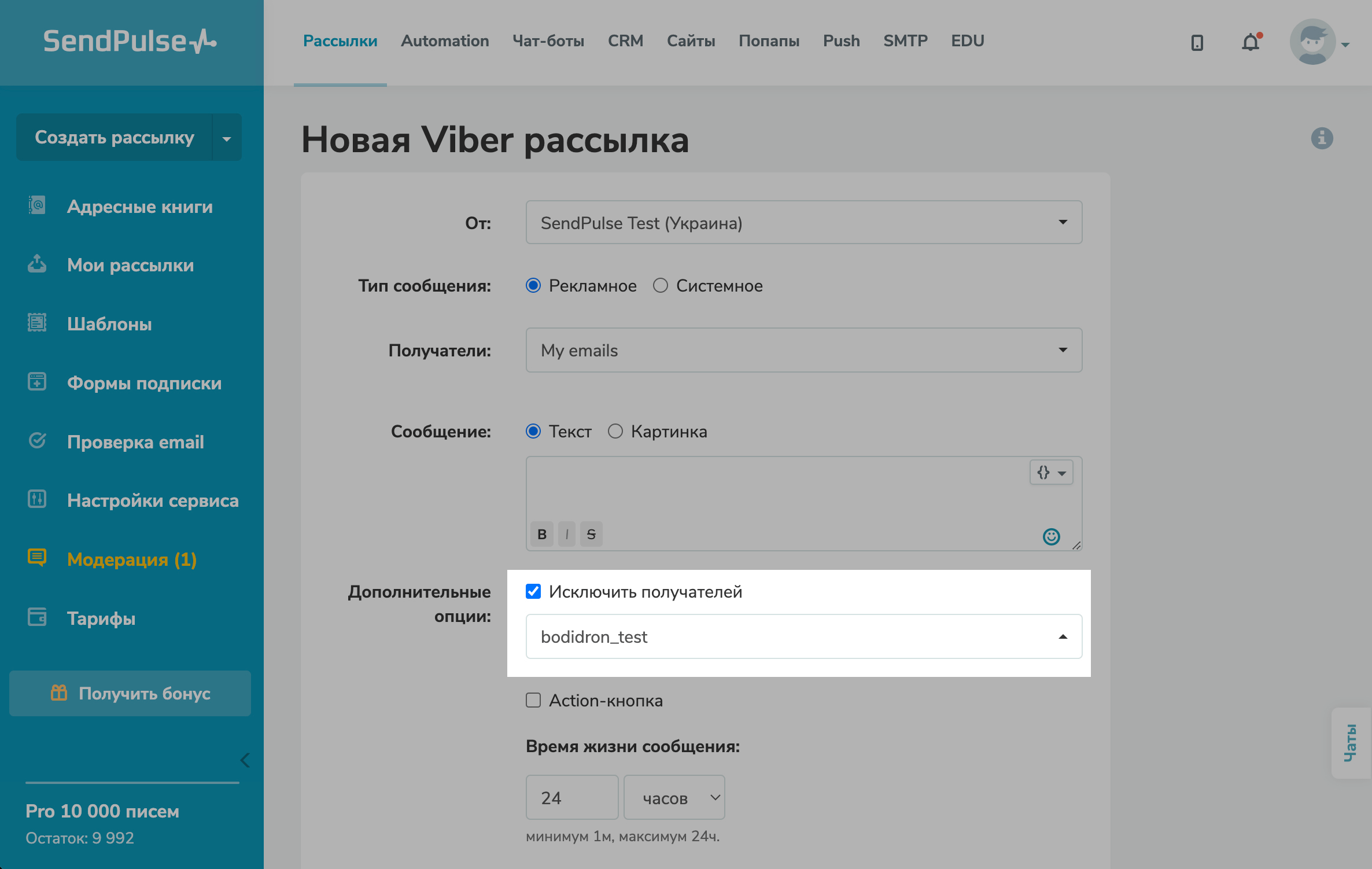Enable the Action-кнопка checkbox
This screenshot has height=869, width=1372.
point(533,701)
